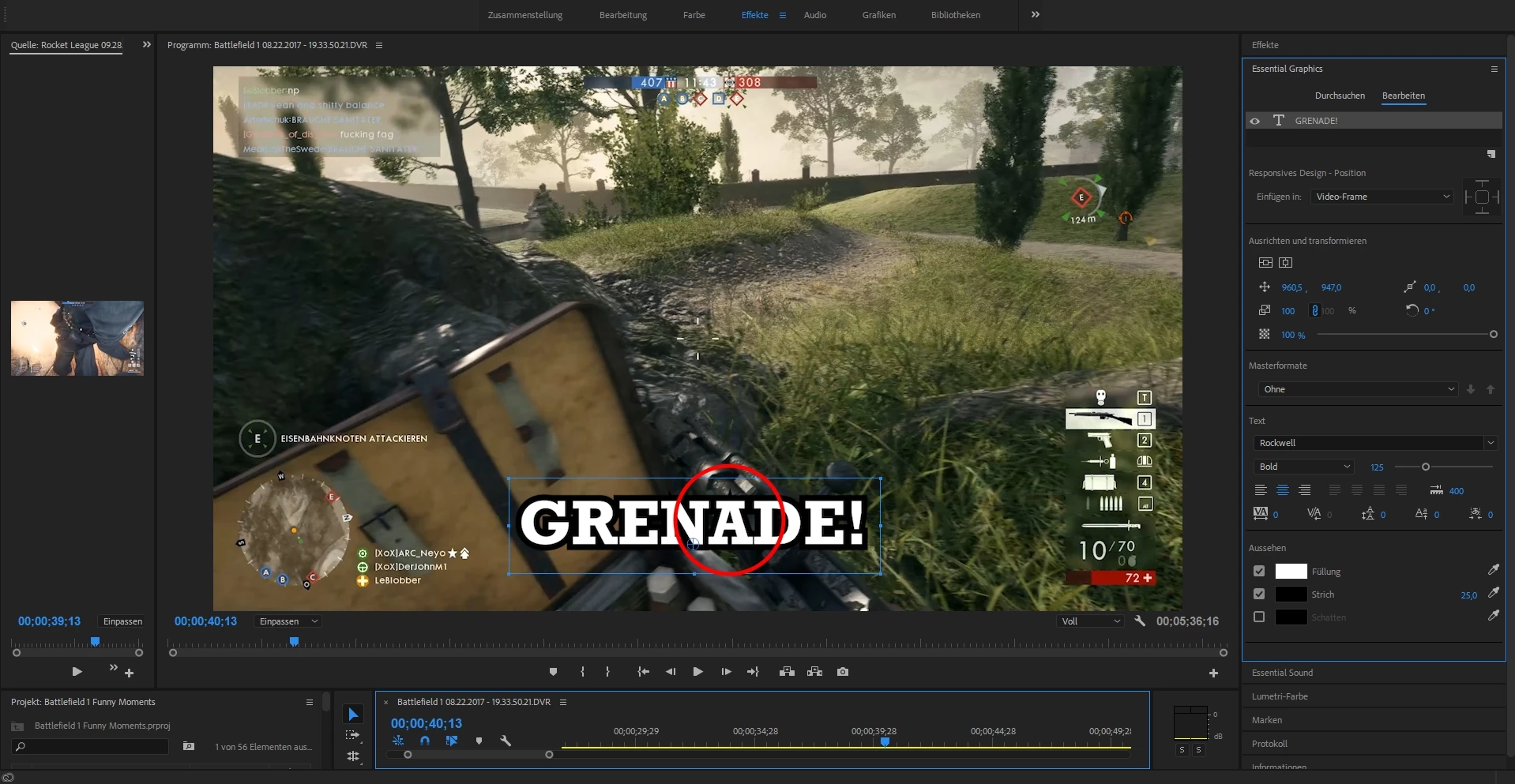Jump to Out point in Program monitor
Viewport: 1515px width, 784px height.
click(x=753, y=672)
